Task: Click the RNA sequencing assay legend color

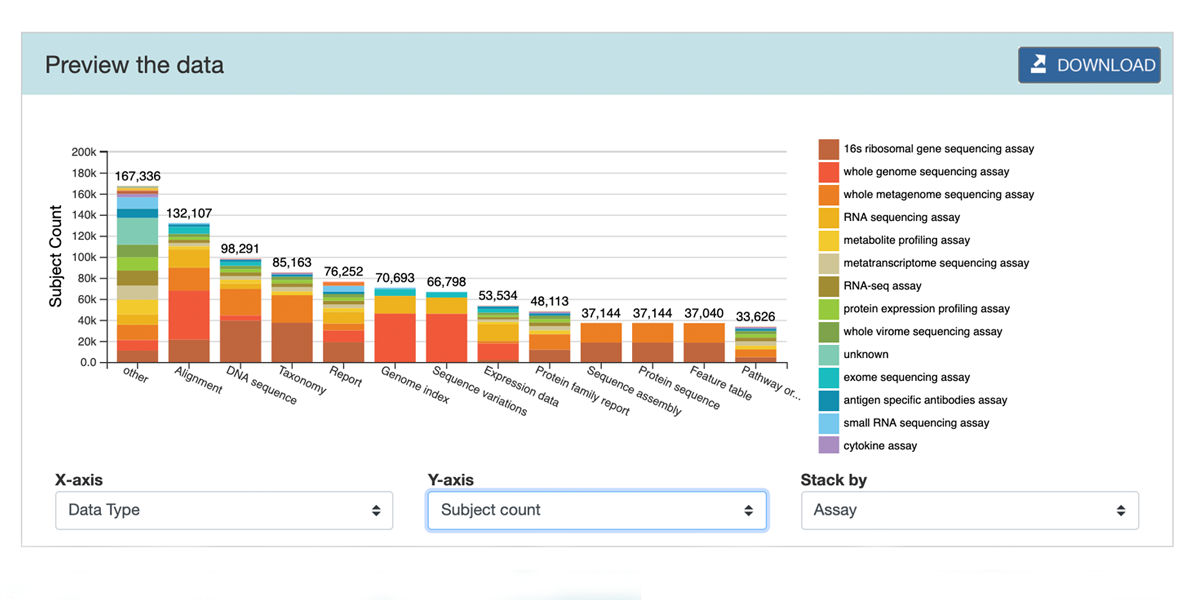Action: coord(828,218)
